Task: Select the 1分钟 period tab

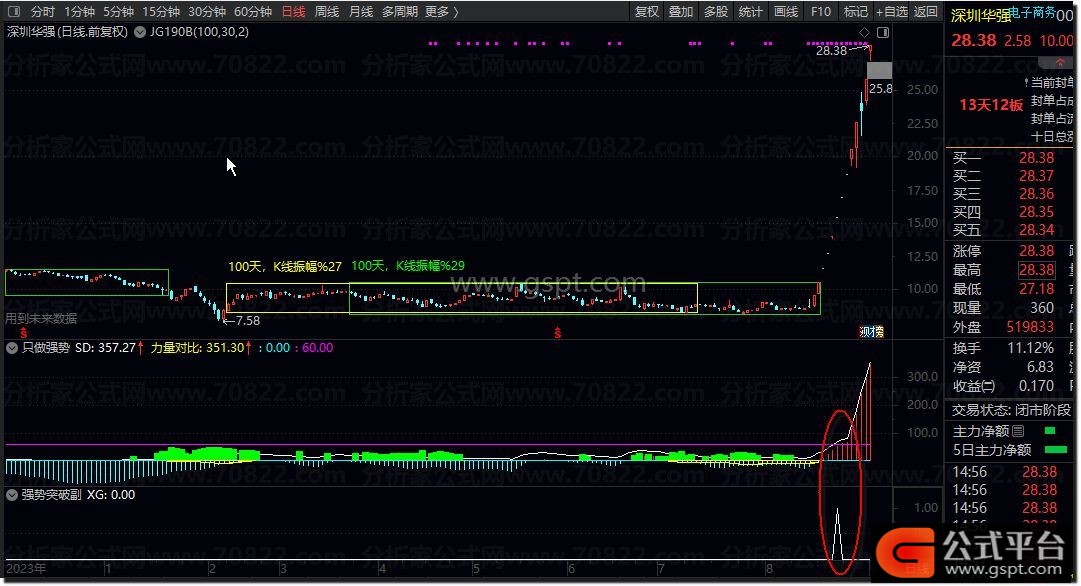Action: pos(79,12)
